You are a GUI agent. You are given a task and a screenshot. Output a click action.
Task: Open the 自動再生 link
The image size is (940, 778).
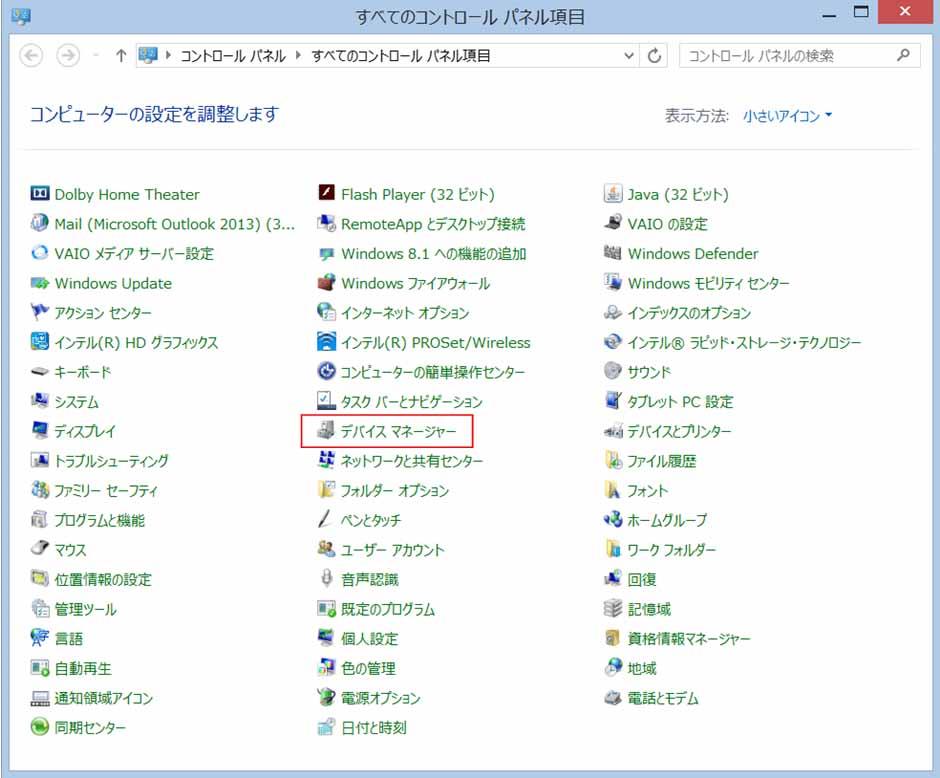click(83, 668)
